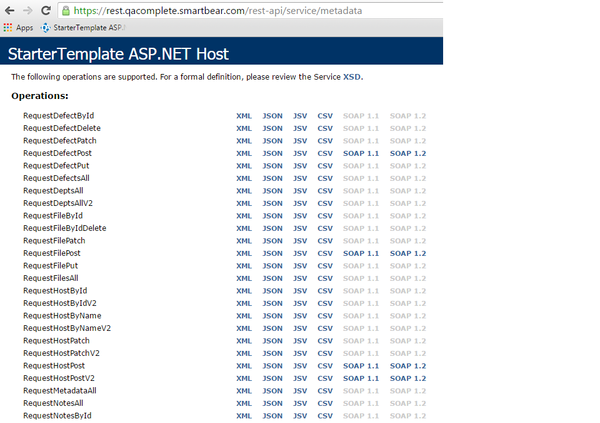This screenshot has width=600, height=423.
Task: Click the browser forward arrow
Action: [28, 11]
